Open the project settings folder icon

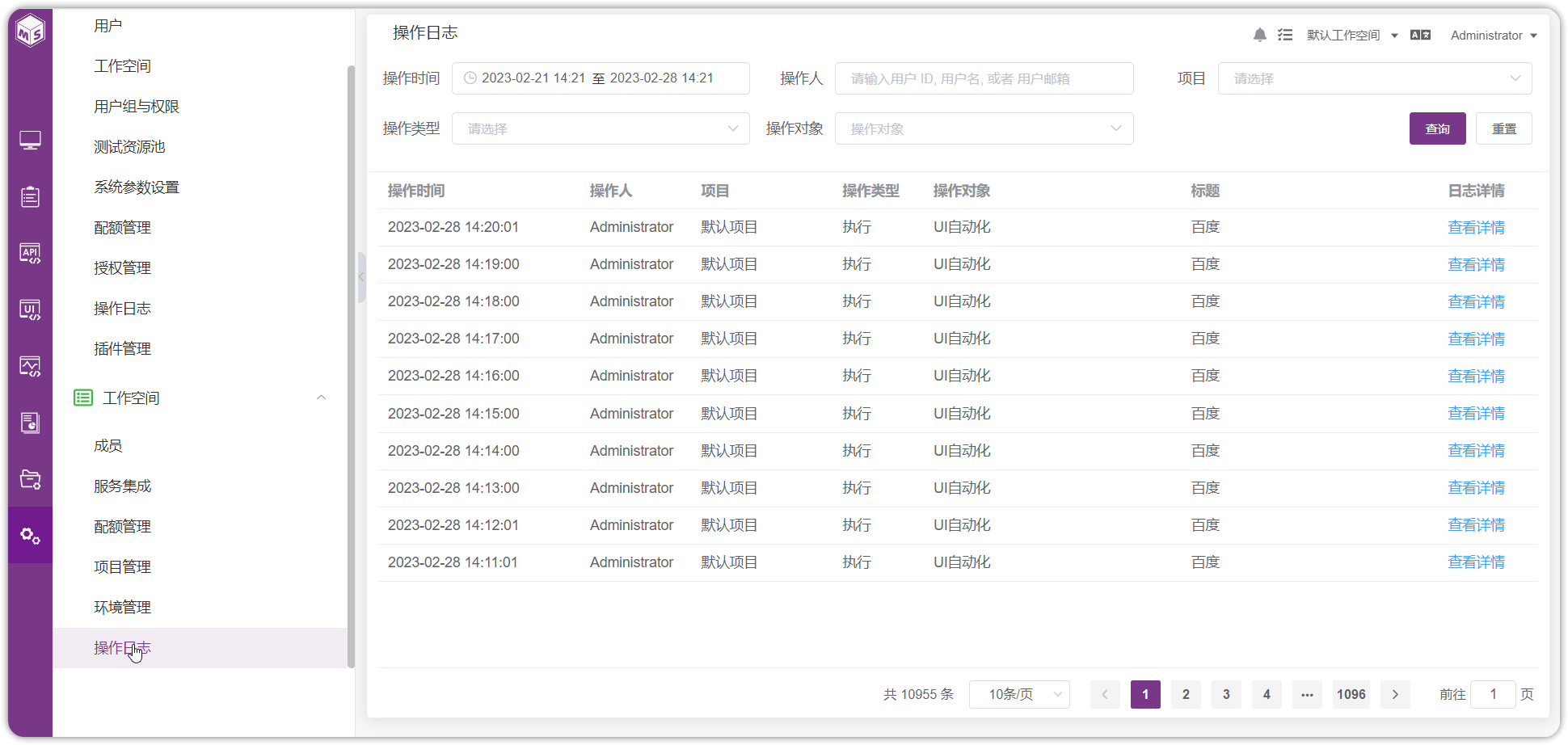pos(31,479)
